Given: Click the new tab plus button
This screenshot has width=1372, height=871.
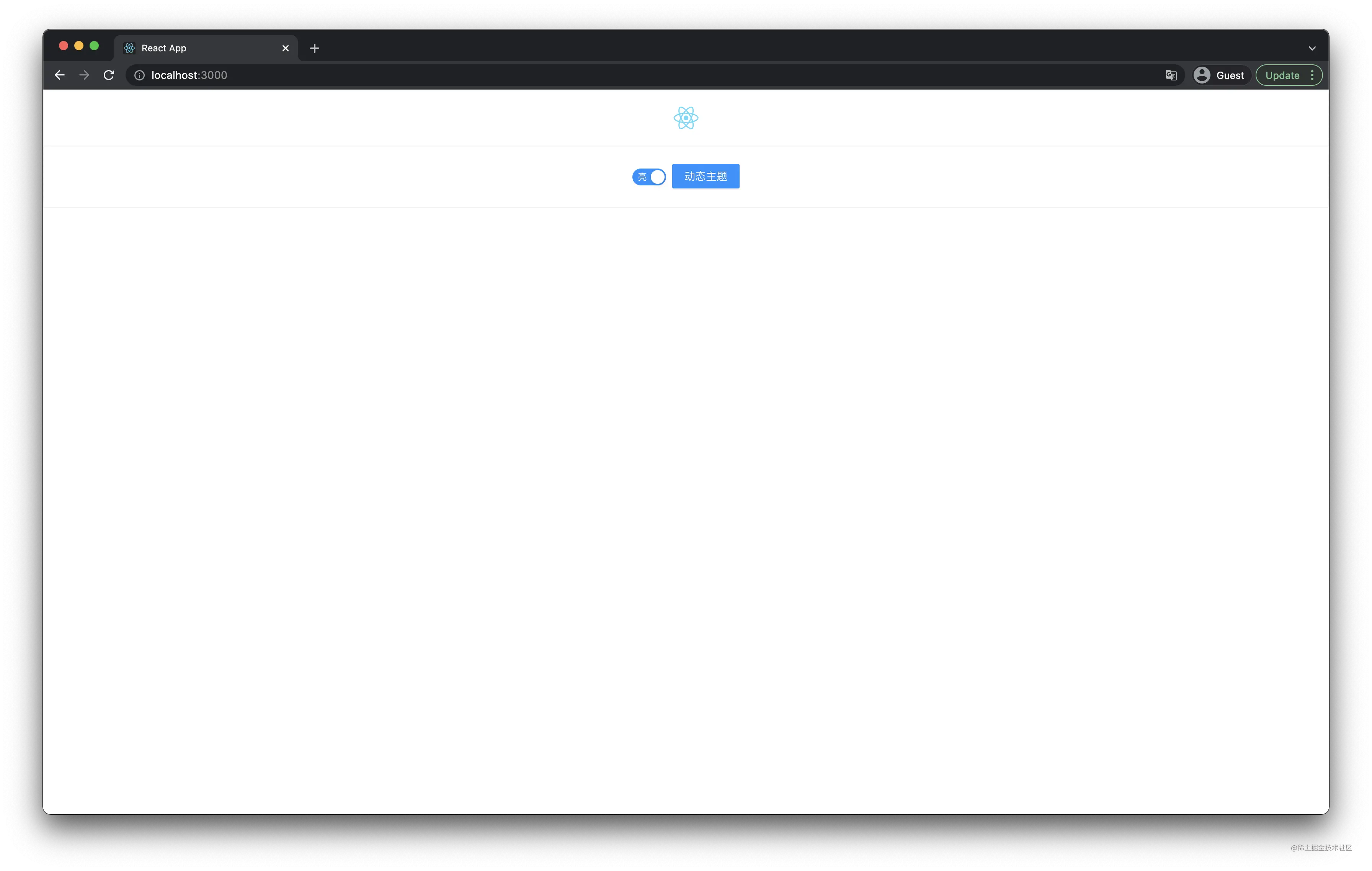Looking at the screenshot, I should (x=314, y=47).
